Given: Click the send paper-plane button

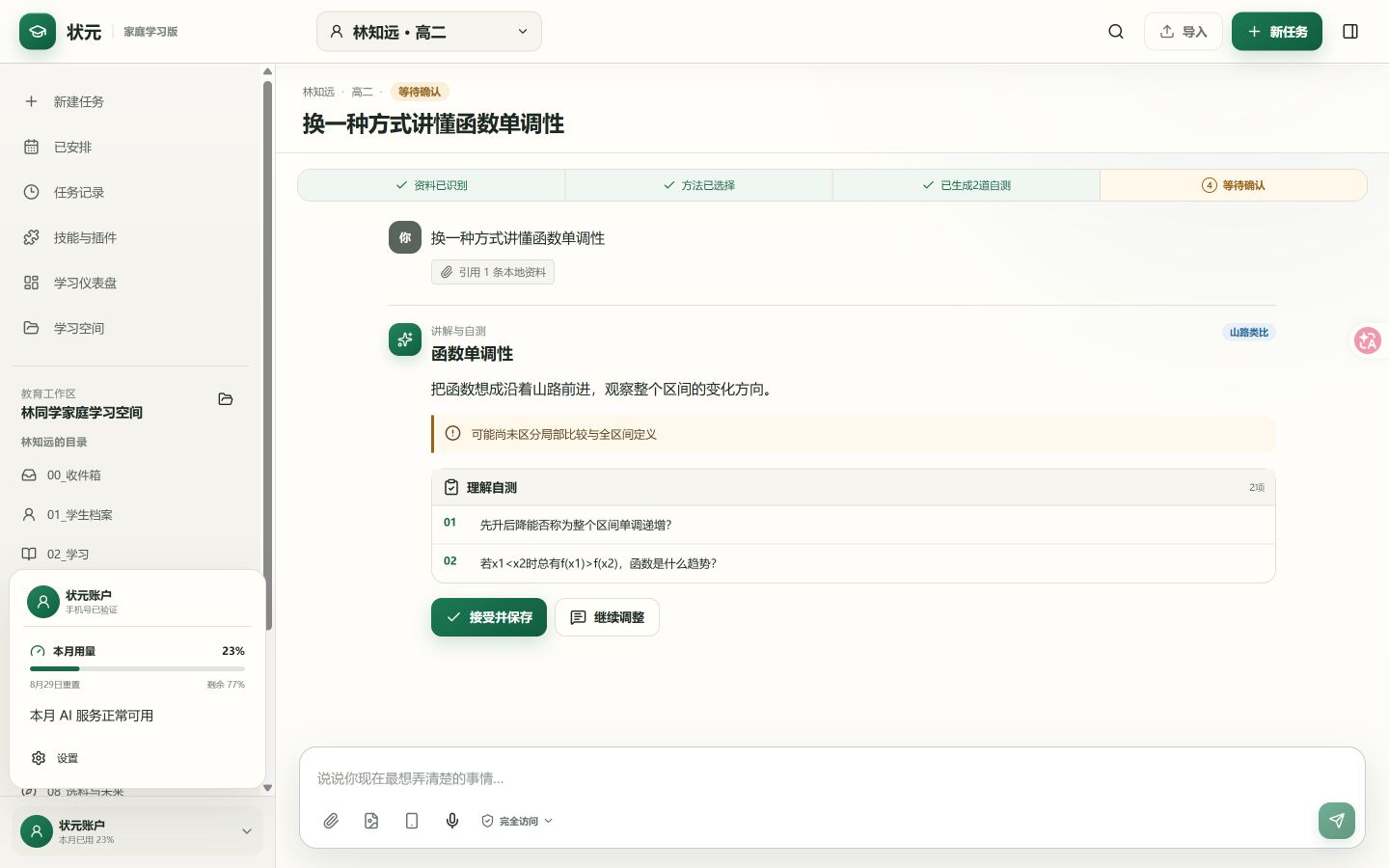Looking at the screenshot, I should tap(1337, 821).
